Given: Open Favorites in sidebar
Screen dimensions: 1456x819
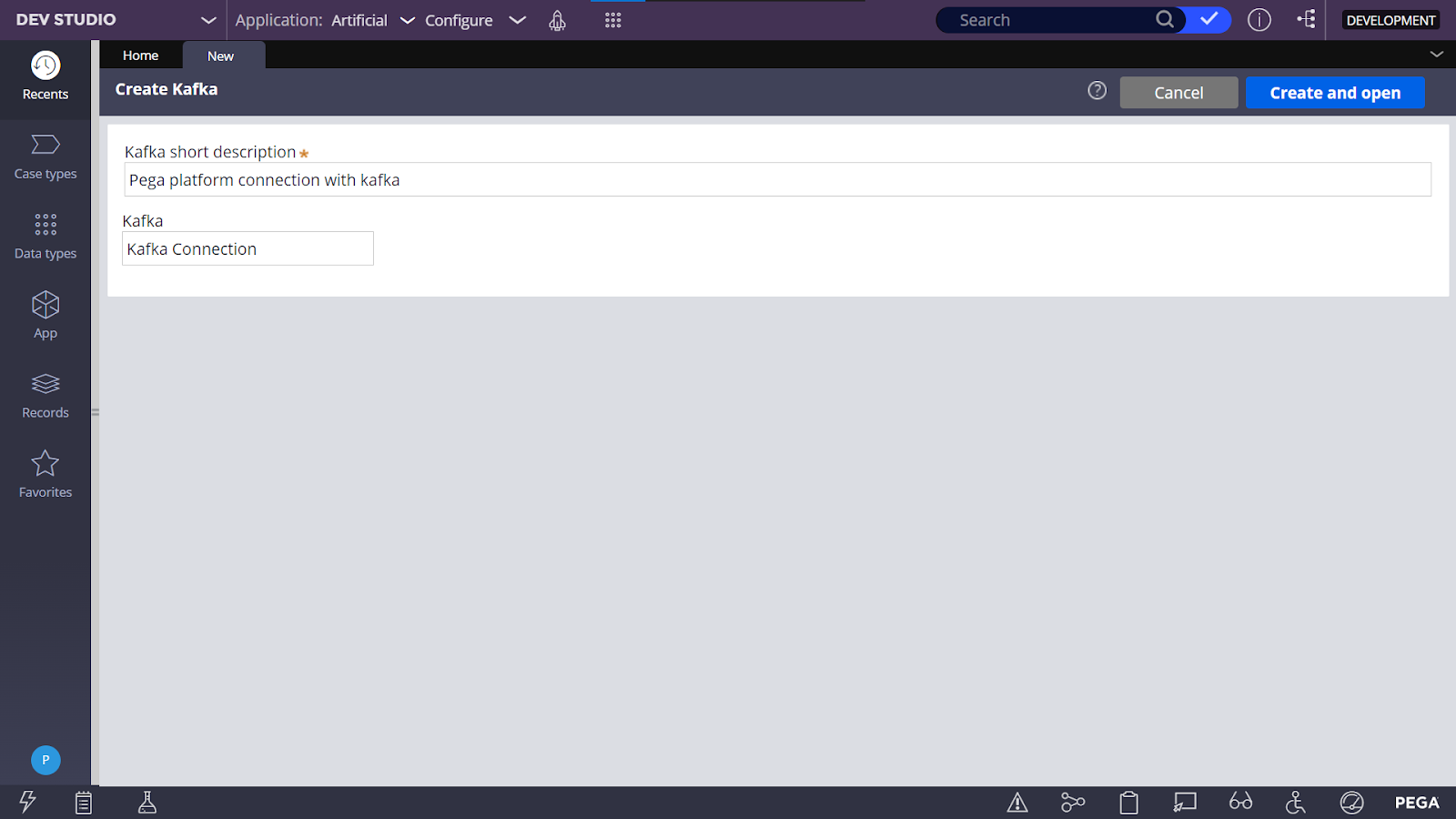Looking at the screenshot, I should coord(45,474).
